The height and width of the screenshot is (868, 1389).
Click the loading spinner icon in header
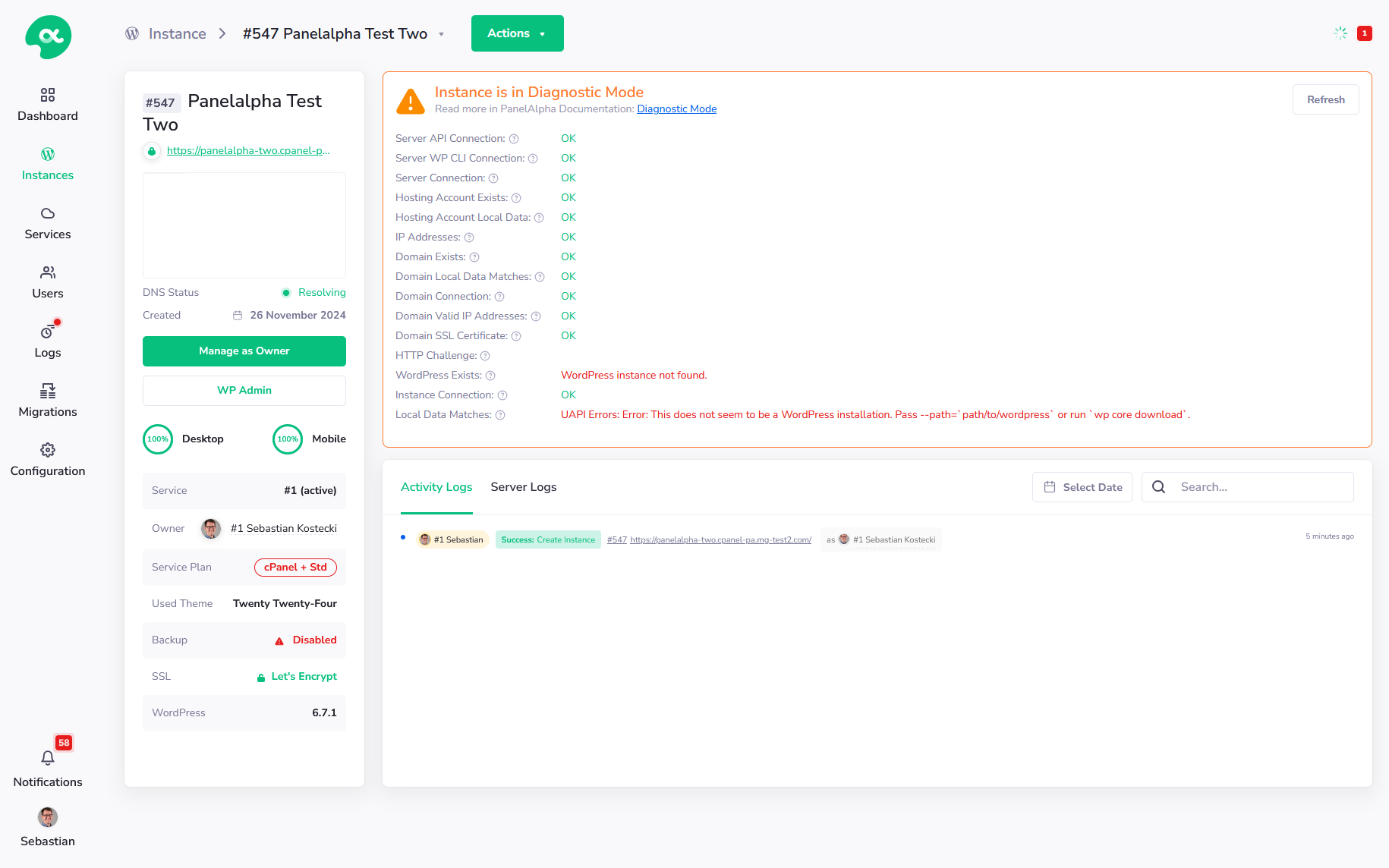(x=1340, y=33)
